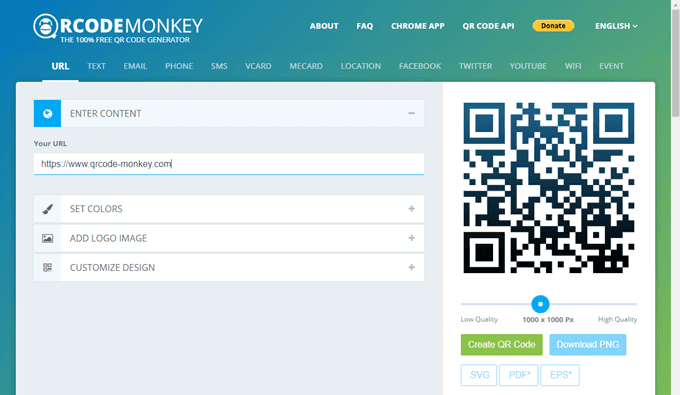The image size is (680, 395).
Task: Download the code as .SVG
Action: click(x=479, y=375)
